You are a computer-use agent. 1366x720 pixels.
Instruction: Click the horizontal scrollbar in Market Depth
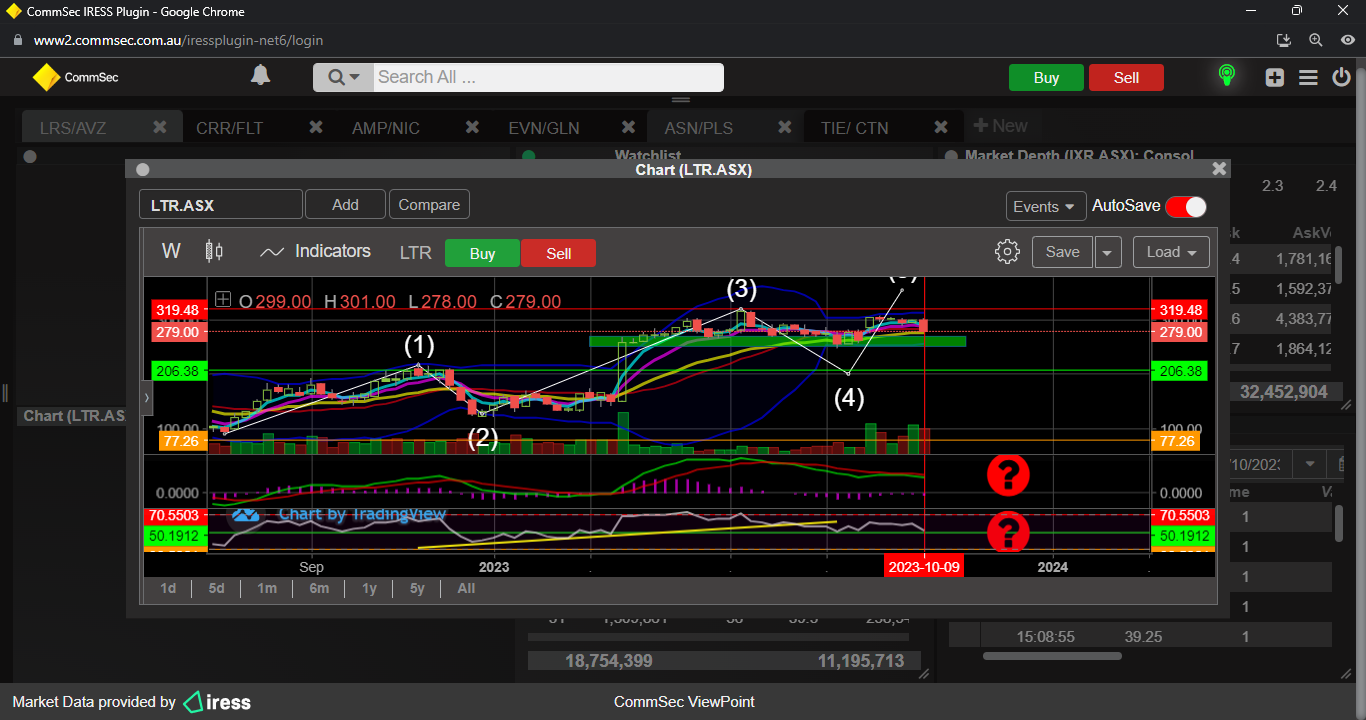(1052, 657)
